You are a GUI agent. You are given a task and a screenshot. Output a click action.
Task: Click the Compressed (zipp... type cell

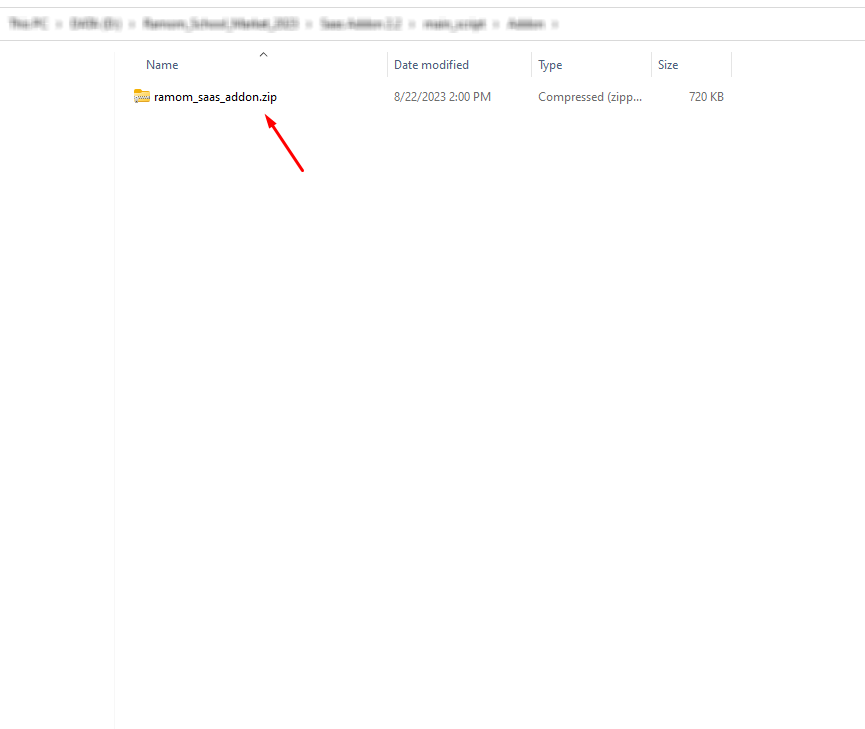point(590,97)
